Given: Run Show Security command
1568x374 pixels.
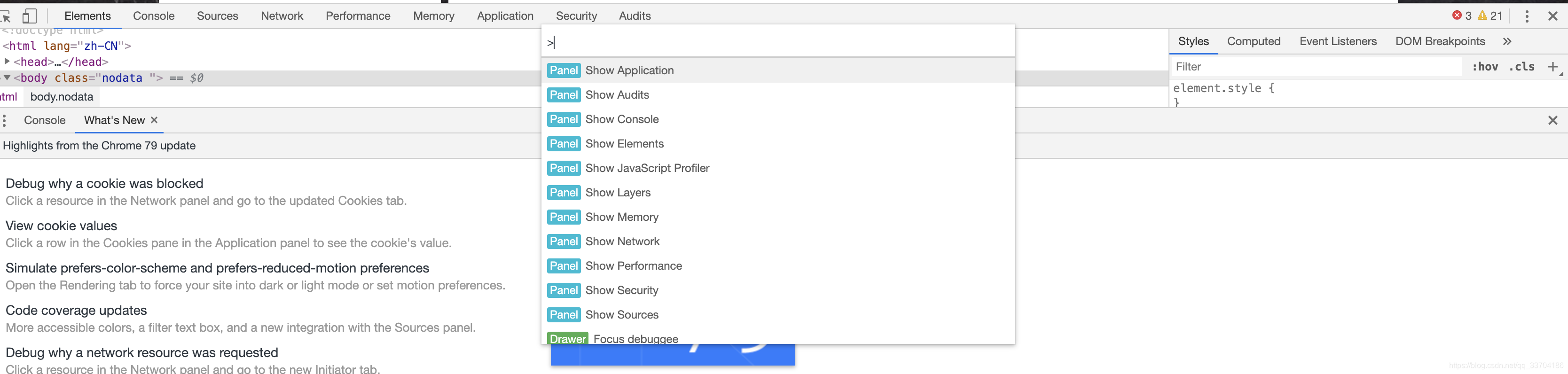Looking at the screenshot, I should pyautogui.click(x=778, y=290).
